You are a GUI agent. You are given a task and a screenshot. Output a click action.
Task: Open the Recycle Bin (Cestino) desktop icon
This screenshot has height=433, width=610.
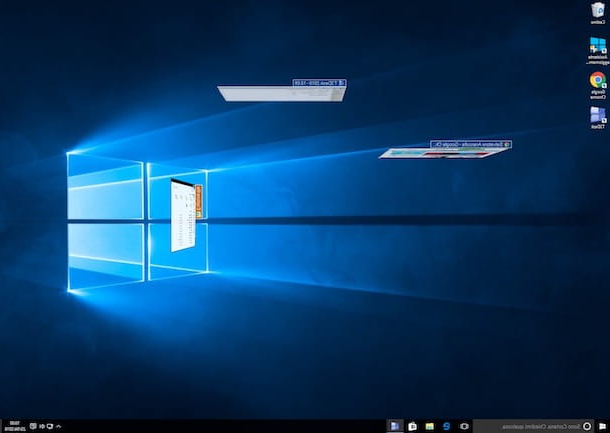(x=598, y=13)
